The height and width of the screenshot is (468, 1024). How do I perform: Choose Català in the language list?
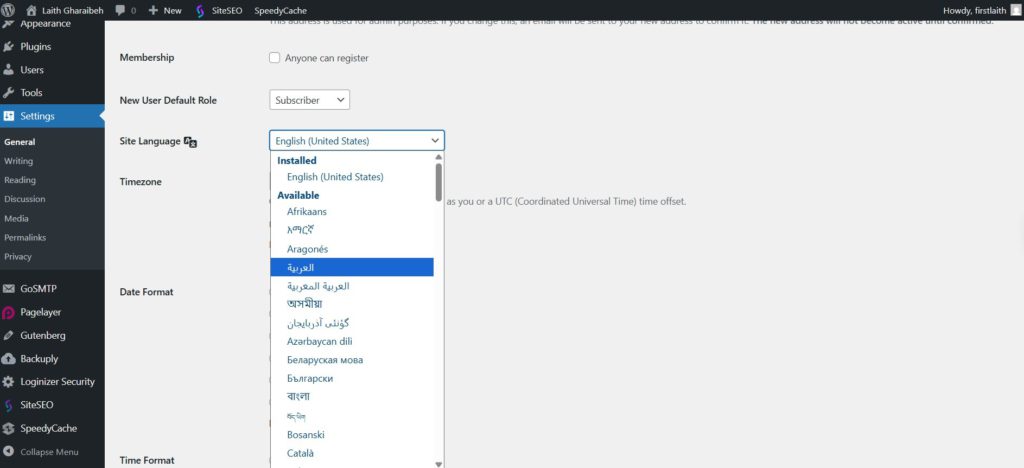coord(300,453)
